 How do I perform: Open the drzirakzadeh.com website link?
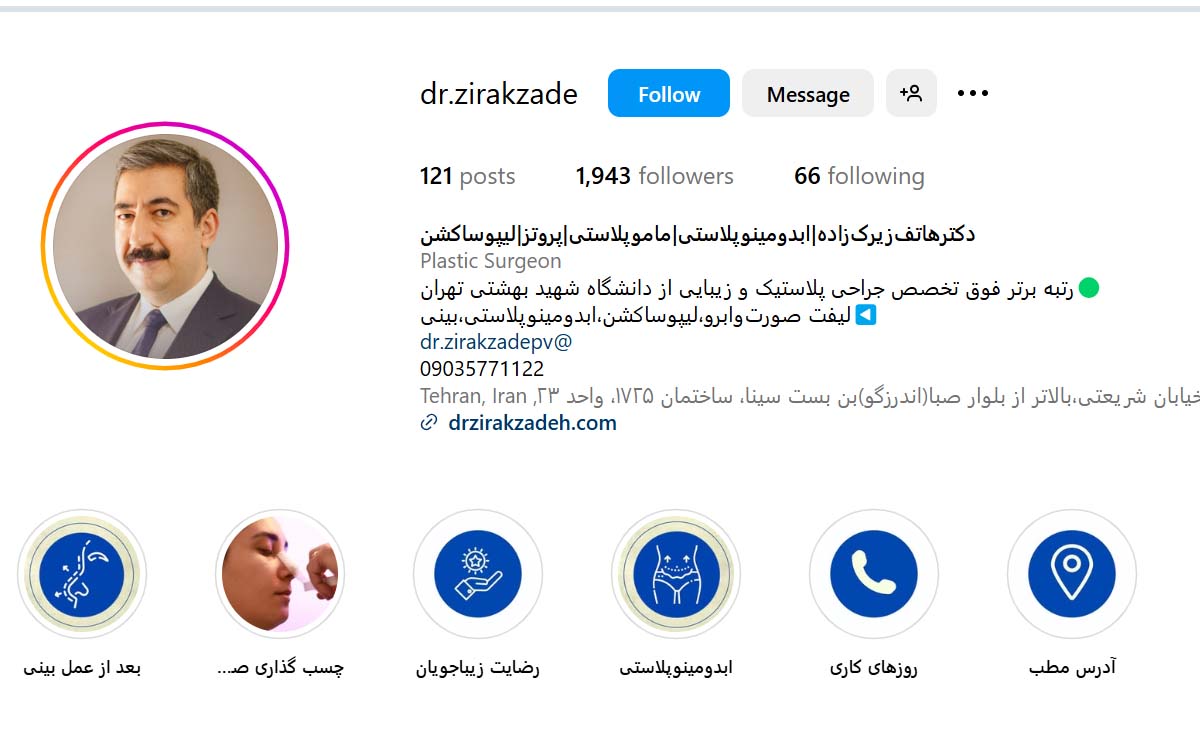[x=532, y=423]
